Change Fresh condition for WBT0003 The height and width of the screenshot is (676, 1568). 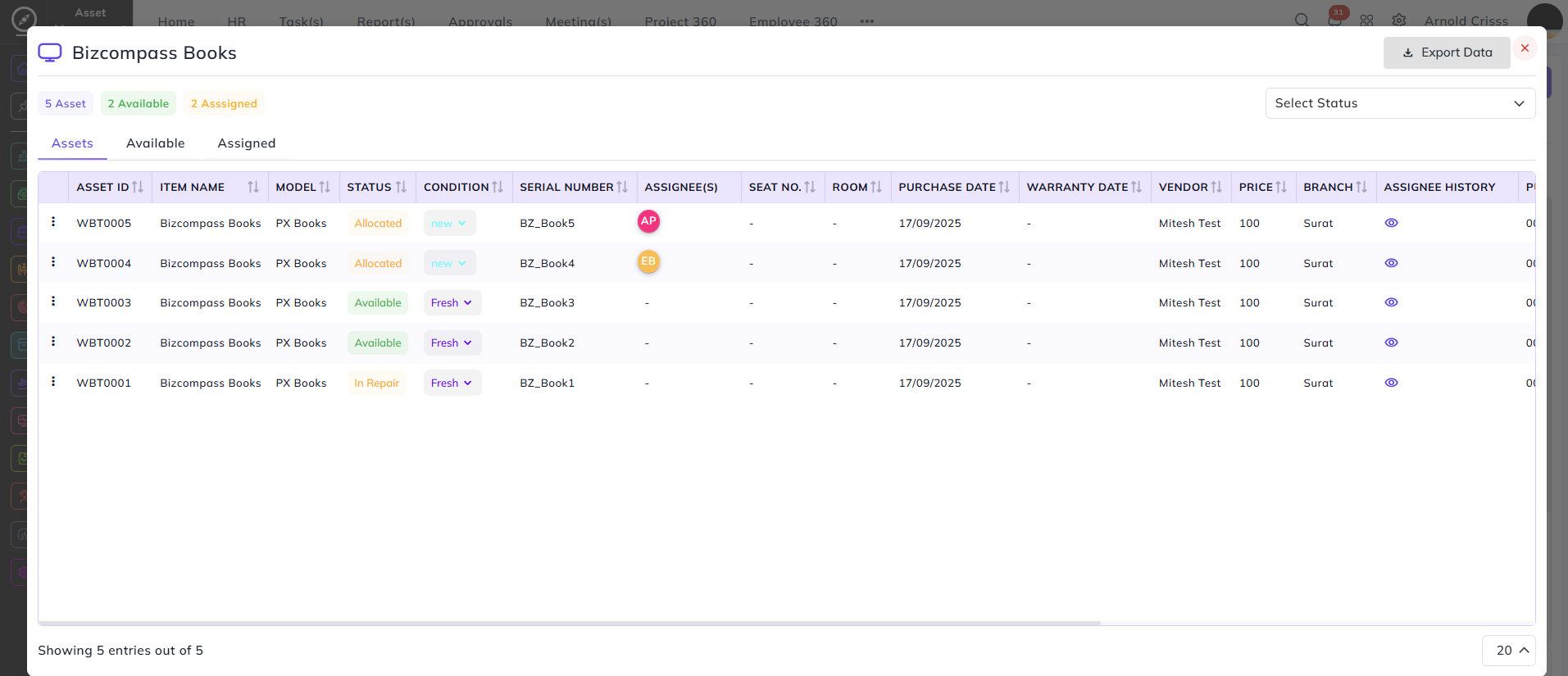pyautogui.click(x=452, y=302)
